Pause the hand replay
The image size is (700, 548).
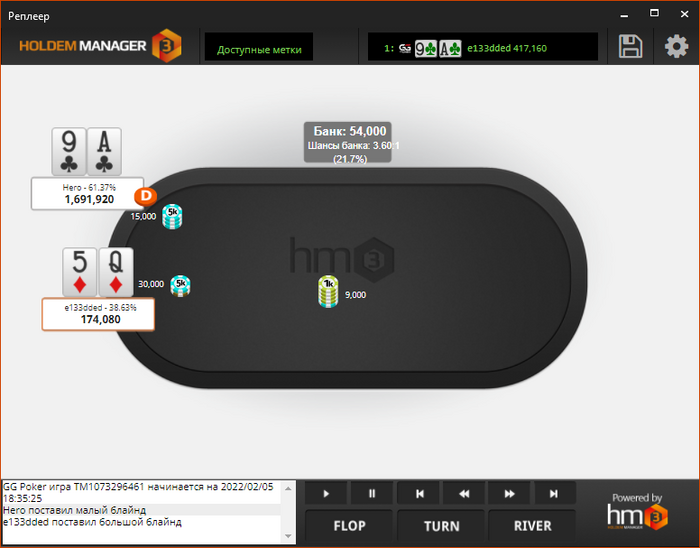coord(372,494)
